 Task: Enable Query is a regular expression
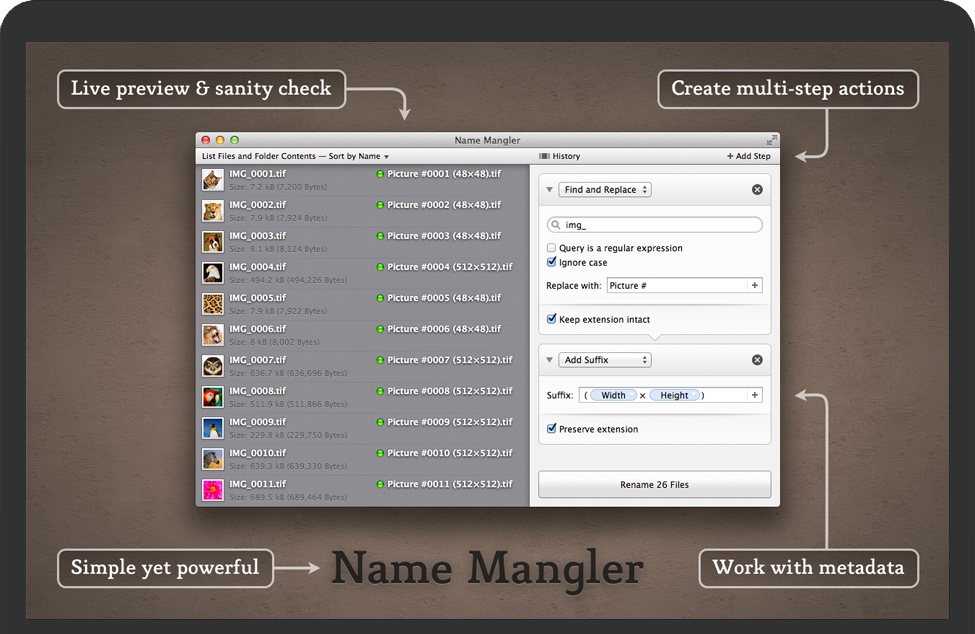[551, 247]
